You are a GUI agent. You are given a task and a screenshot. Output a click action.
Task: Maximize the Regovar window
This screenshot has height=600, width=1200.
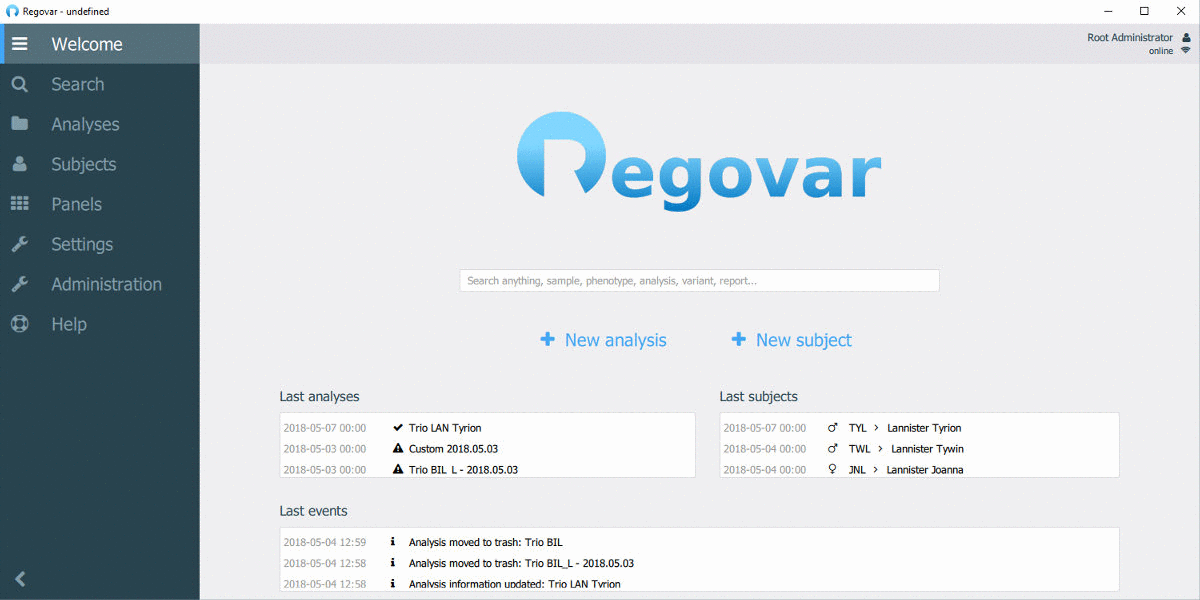1144,11
